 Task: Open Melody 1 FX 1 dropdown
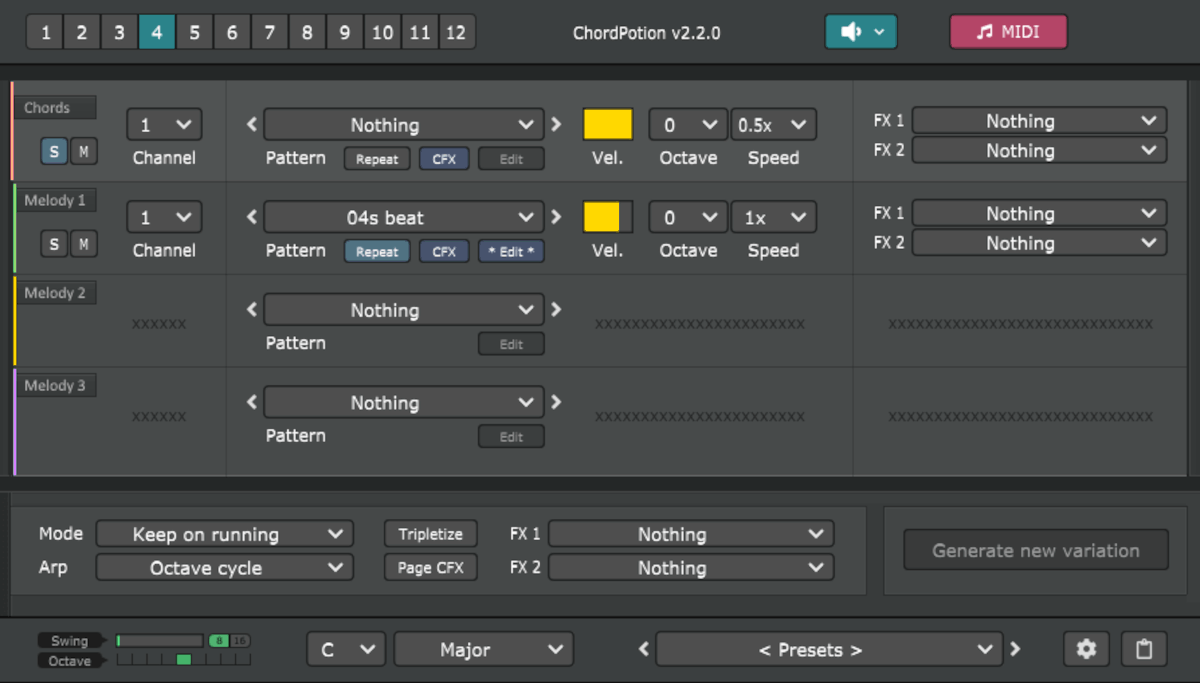pos(1039,213)
